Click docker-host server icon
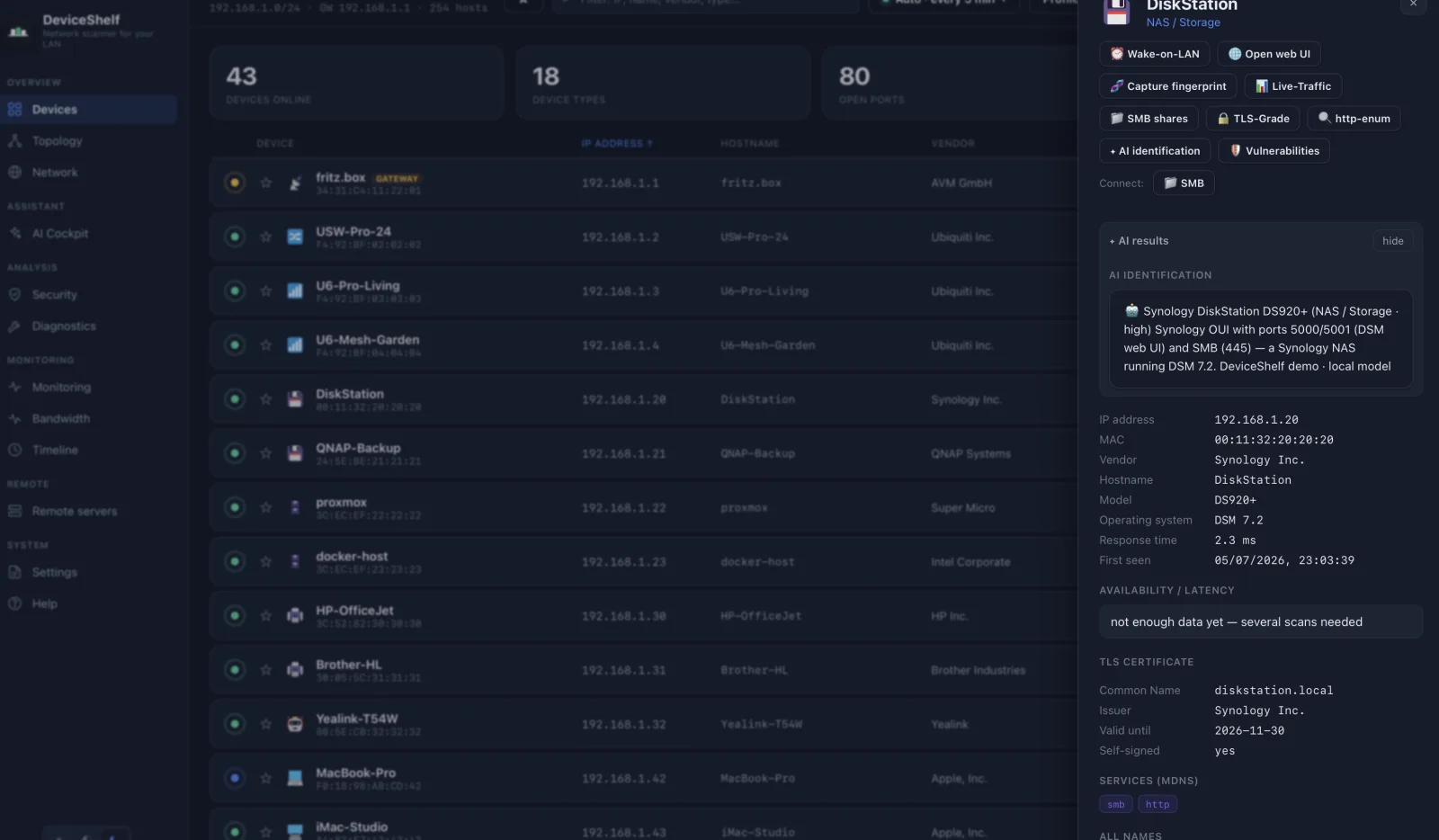The width and height of the screenshot is (1439, 840). [x=295, y=562]
